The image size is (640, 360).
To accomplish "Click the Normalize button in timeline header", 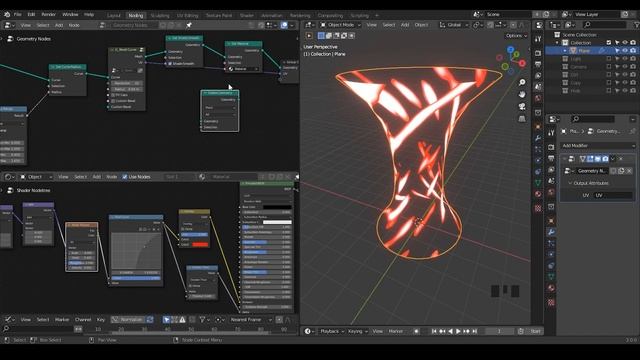I will pyautogui.click(x=128, y=320).
